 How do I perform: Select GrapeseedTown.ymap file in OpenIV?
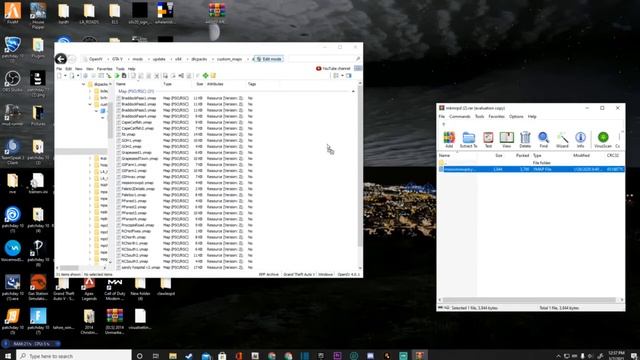(x=140, y=158)
